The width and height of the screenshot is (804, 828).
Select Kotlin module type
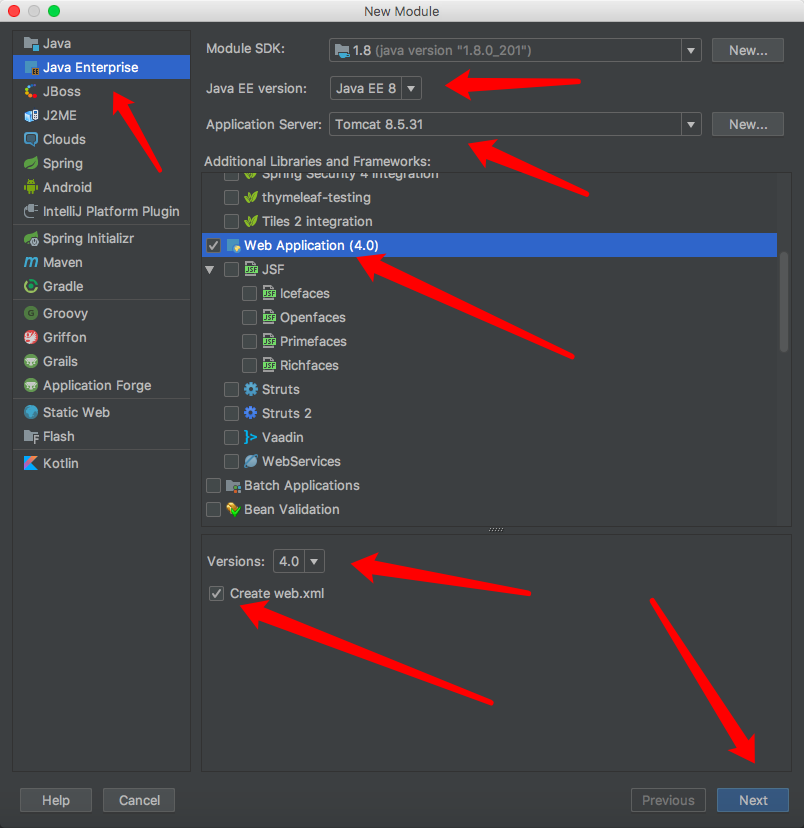pos(101,464)
